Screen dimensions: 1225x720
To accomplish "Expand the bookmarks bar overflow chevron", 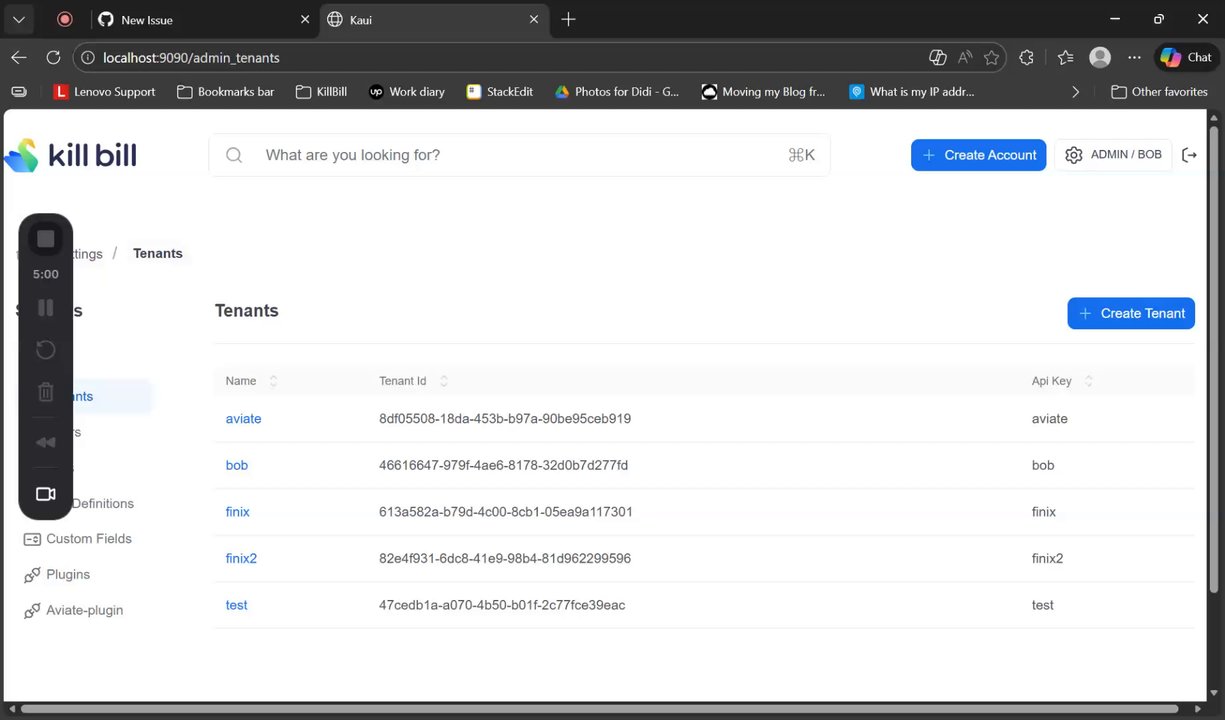I will click(1075, 92).
